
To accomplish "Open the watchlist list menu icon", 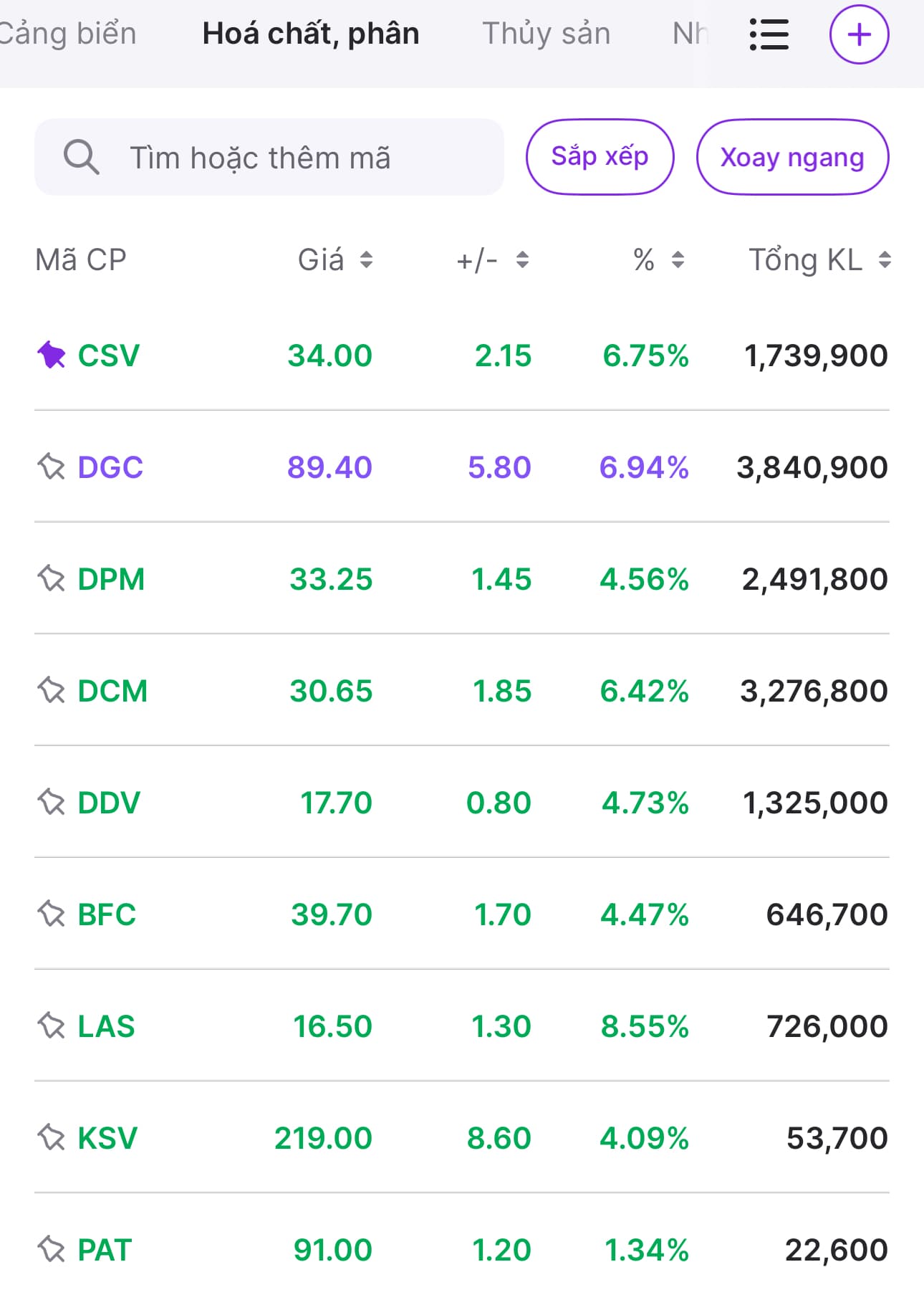I will [x=769, y=34].
